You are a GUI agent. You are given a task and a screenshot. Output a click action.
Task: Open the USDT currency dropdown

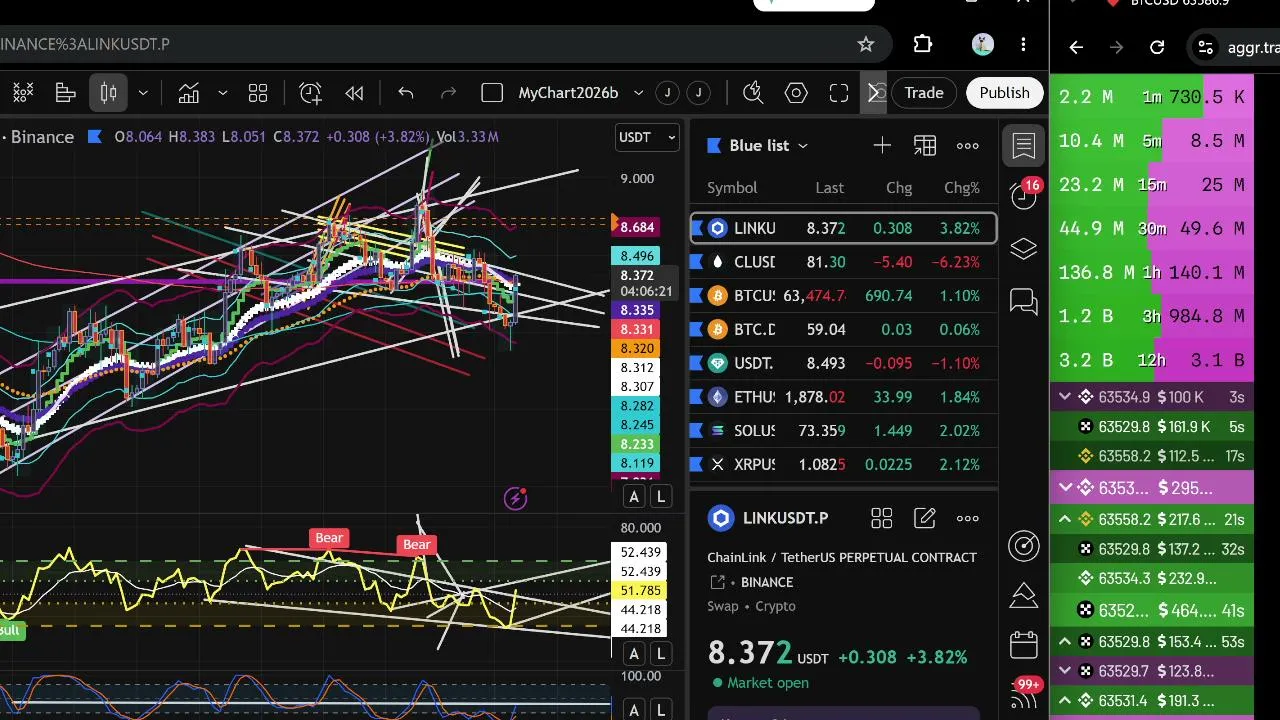[647, 137]
